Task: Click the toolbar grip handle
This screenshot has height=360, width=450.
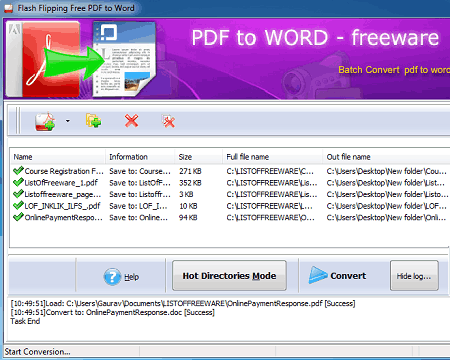Action: (x=18, y=121)
